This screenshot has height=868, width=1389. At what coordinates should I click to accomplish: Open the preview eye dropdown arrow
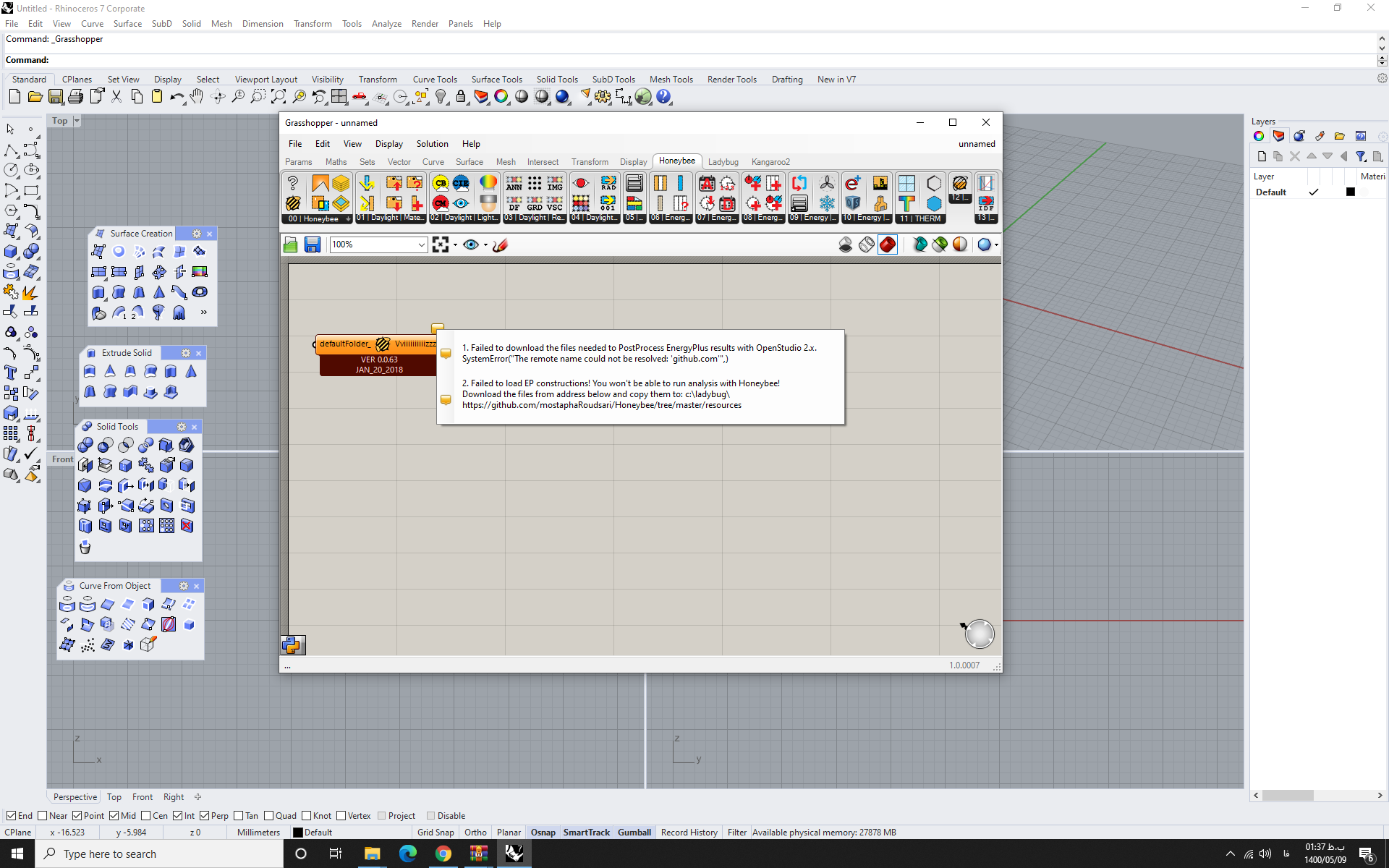485,244
